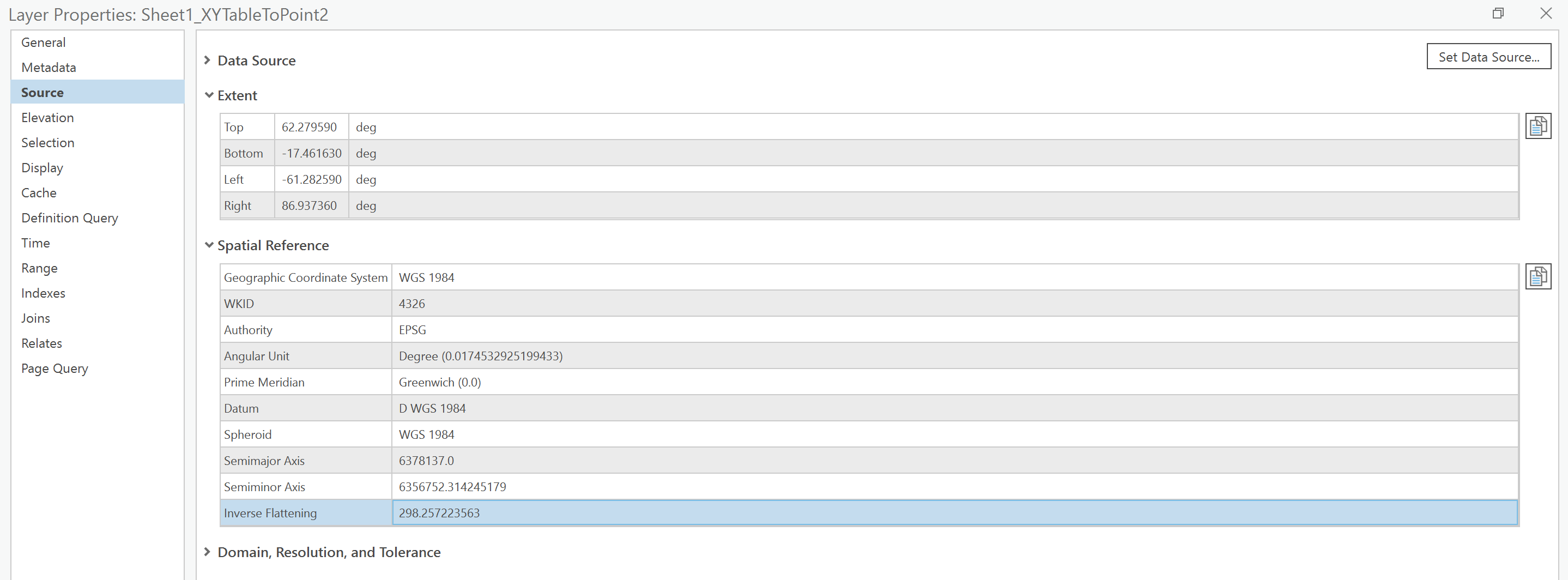Copy the Spatial Reference details to clipboard

1538,276
